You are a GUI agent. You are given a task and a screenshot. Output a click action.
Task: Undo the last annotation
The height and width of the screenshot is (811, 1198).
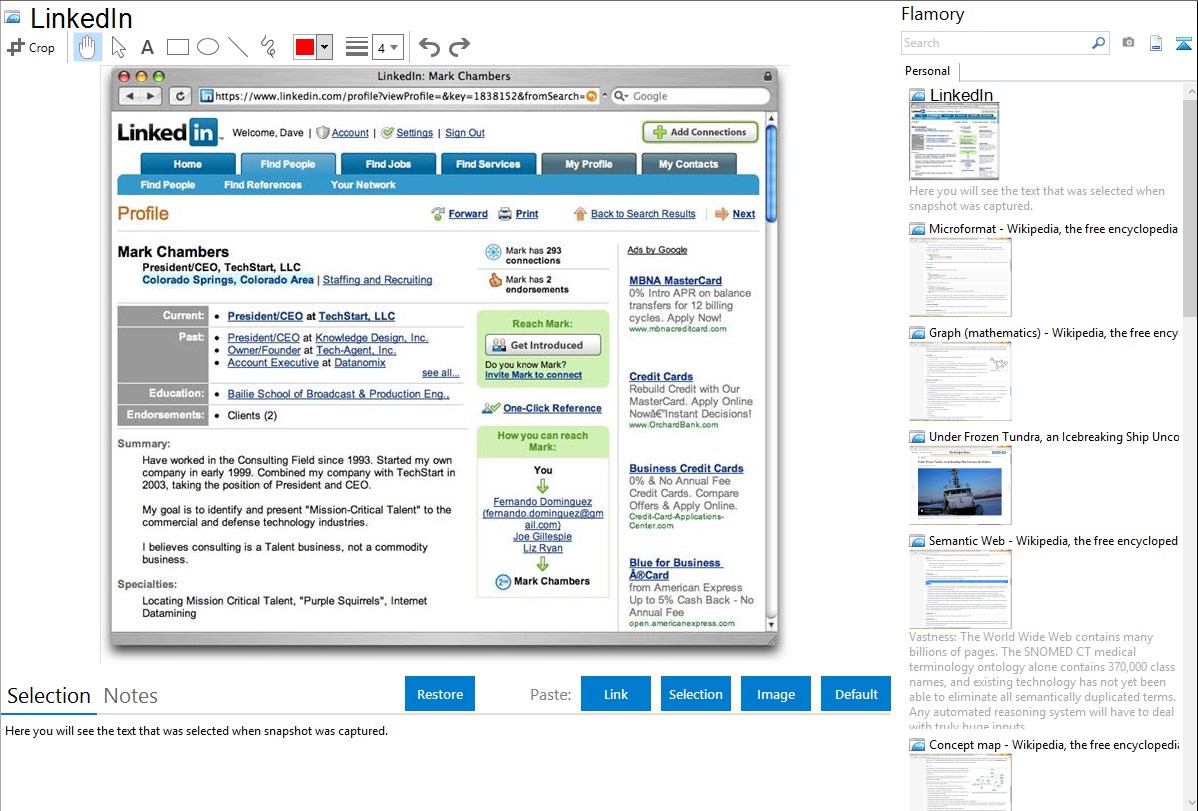[x=429, y=47]
